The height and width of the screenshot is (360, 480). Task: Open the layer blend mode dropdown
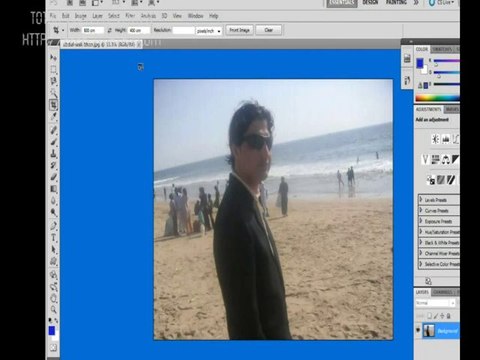(x=435, y=303)
